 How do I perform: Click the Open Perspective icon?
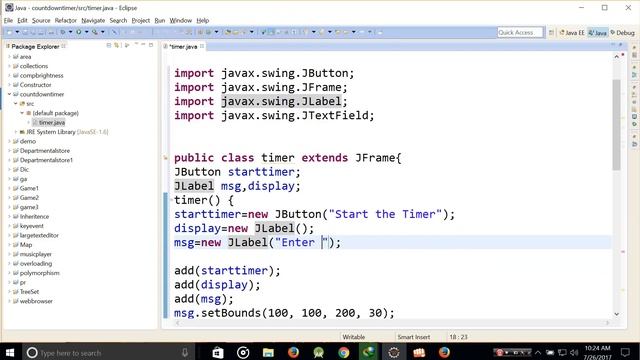coord(551,32)
